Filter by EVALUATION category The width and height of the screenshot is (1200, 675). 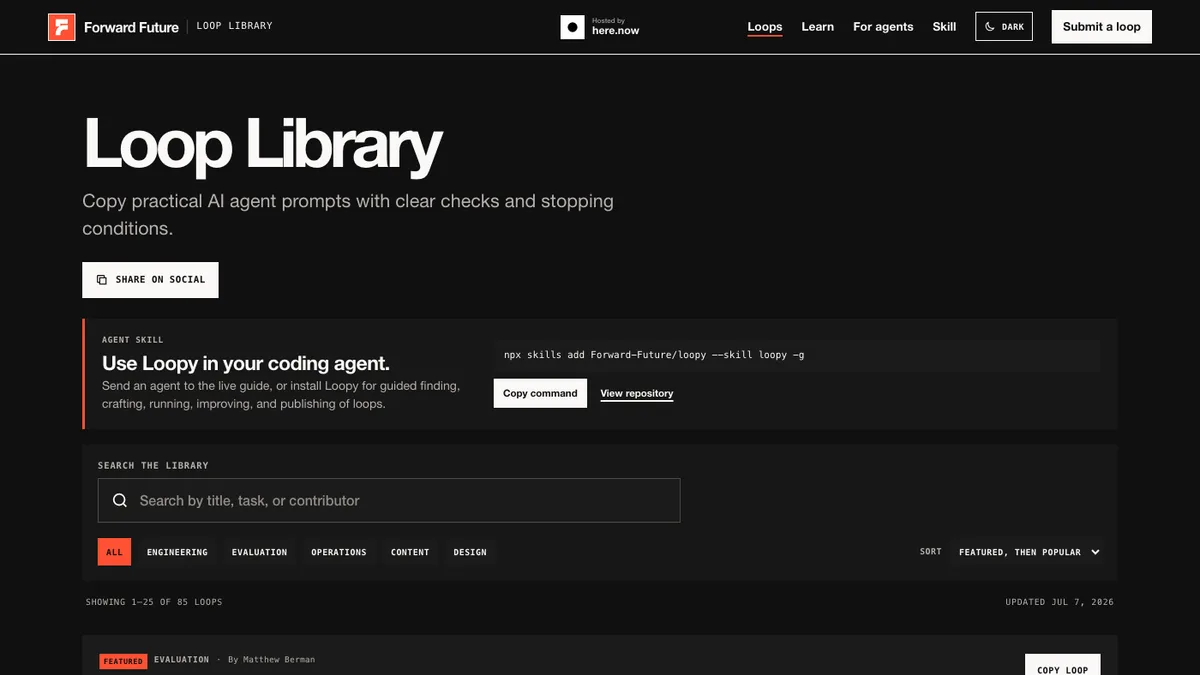tap(259, 552)
